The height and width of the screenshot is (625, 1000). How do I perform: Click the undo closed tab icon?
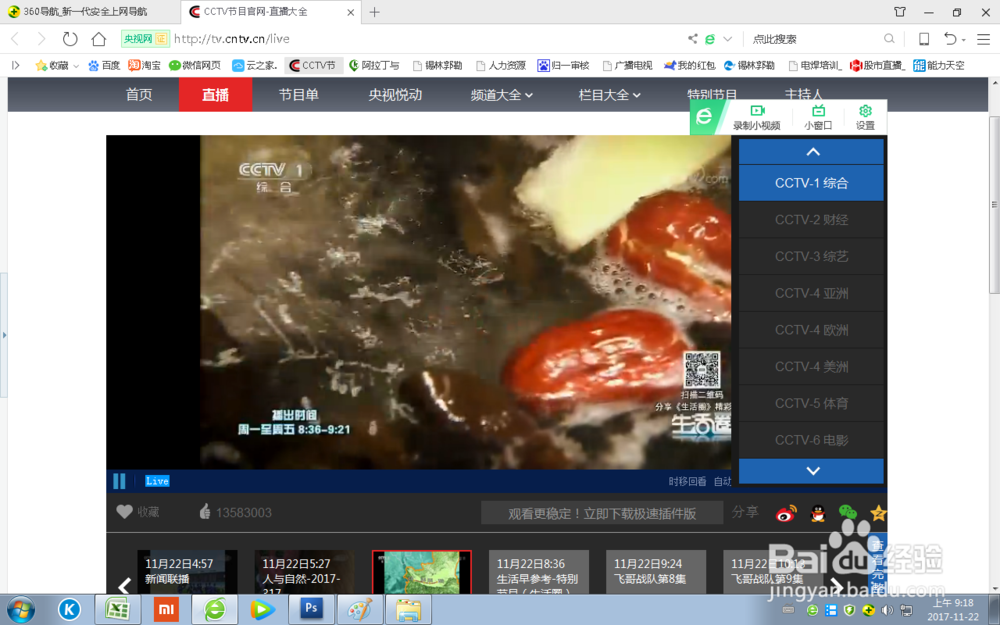coord(950,39)
